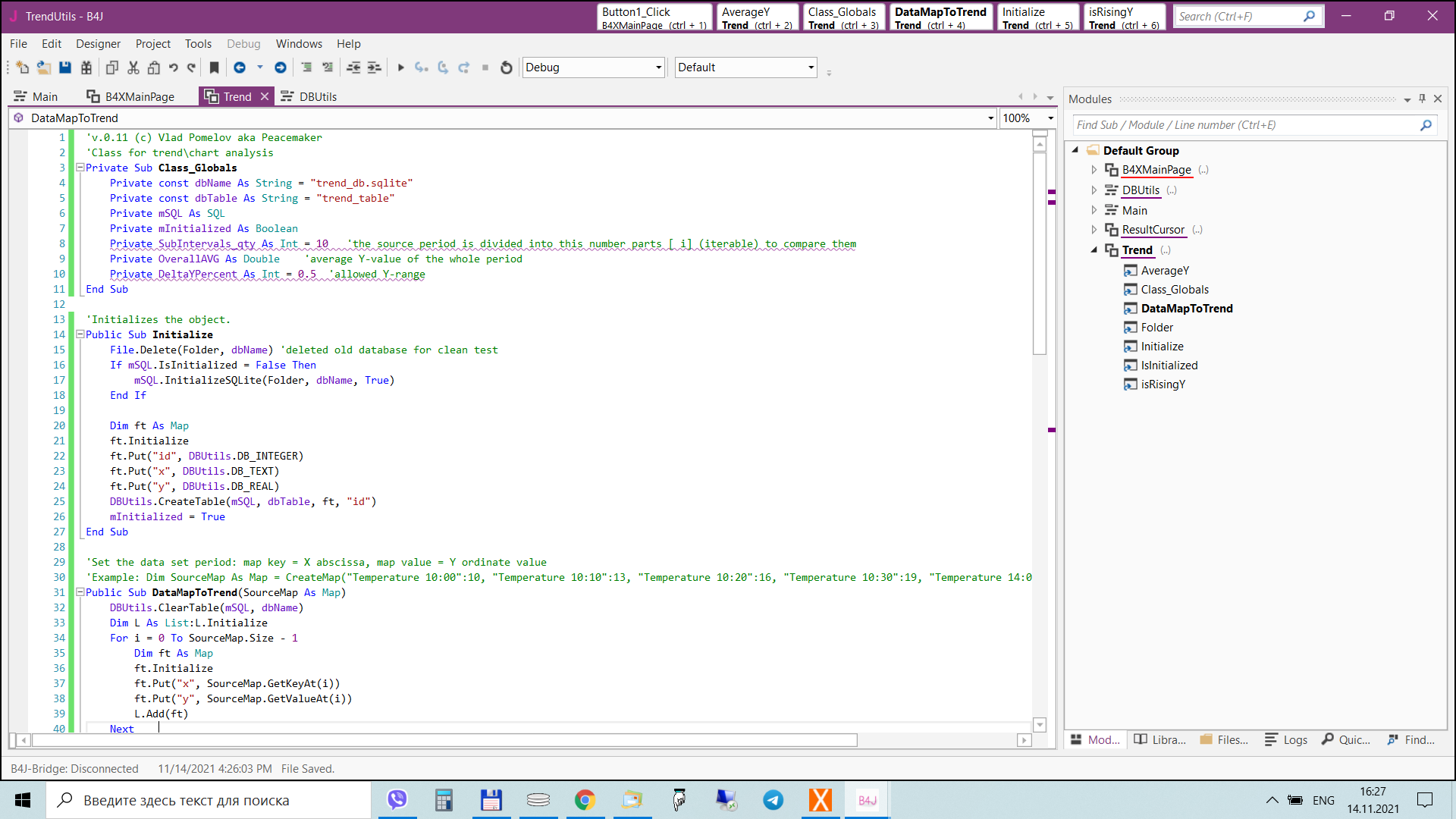Screen dimensions: 1456x819
Task: Jump to isRisingY sub in module tree
Action: [1163, 384]
